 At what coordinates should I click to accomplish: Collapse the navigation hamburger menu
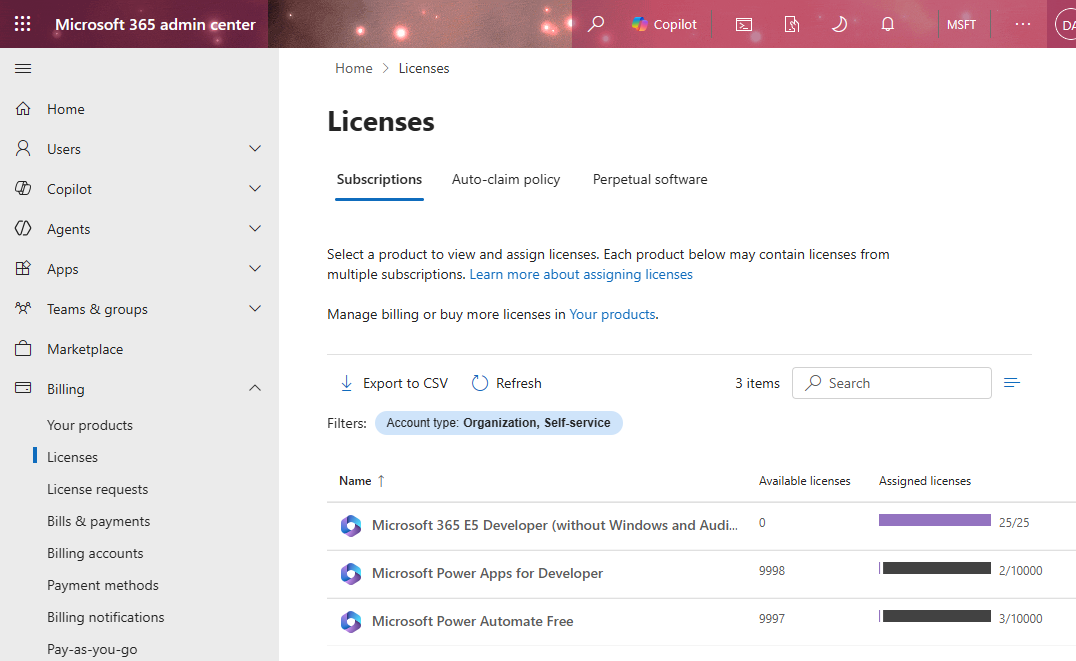(x=23, y=69)
